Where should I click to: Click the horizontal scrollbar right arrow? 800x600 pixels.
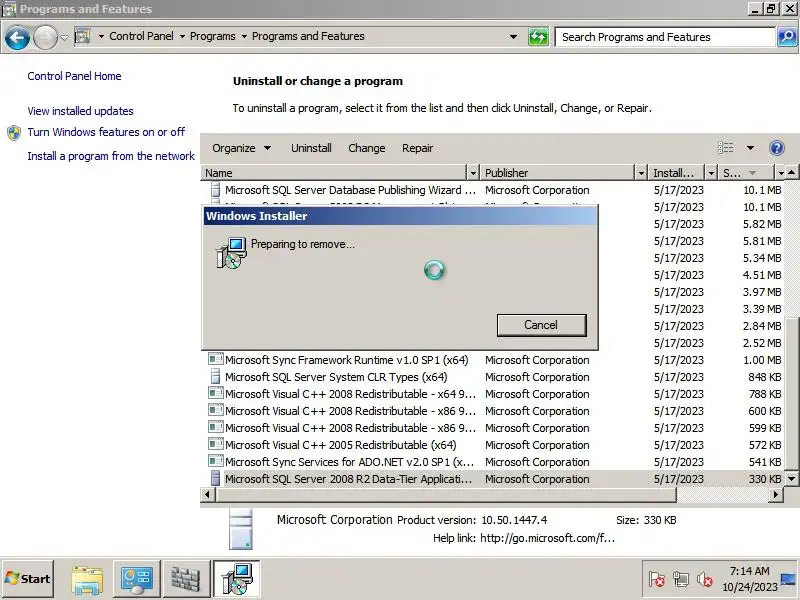click(776, 494)
